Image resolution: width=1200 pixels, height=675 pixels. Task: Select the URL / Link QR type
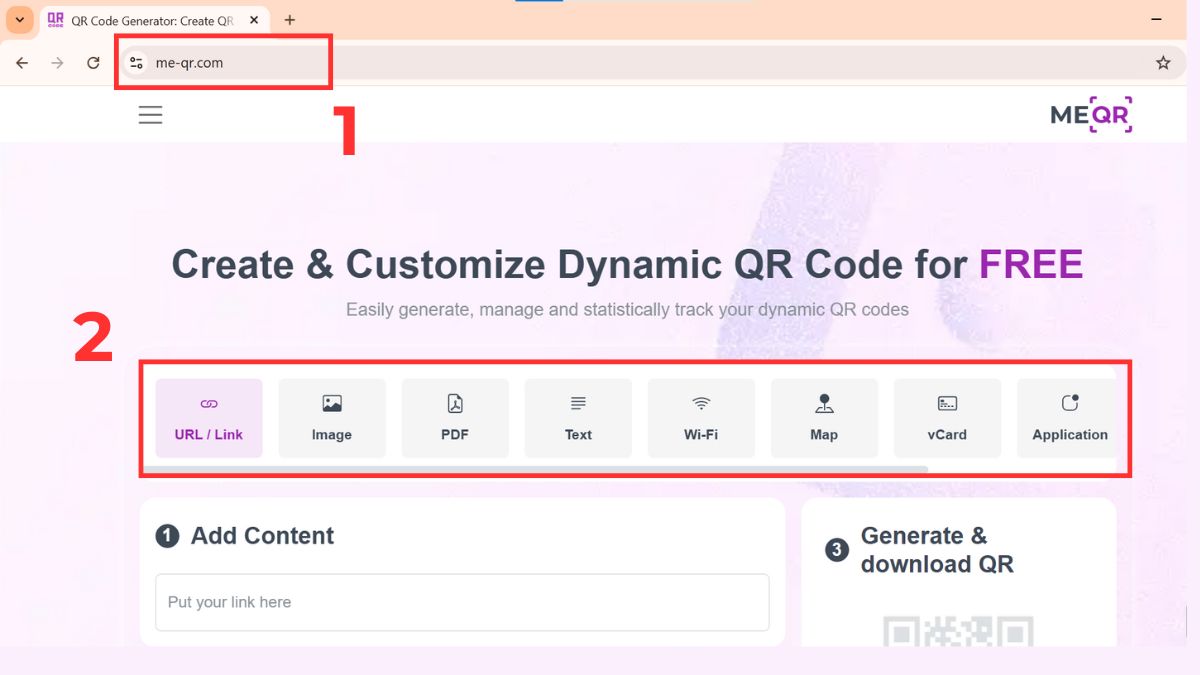point(208,417)
